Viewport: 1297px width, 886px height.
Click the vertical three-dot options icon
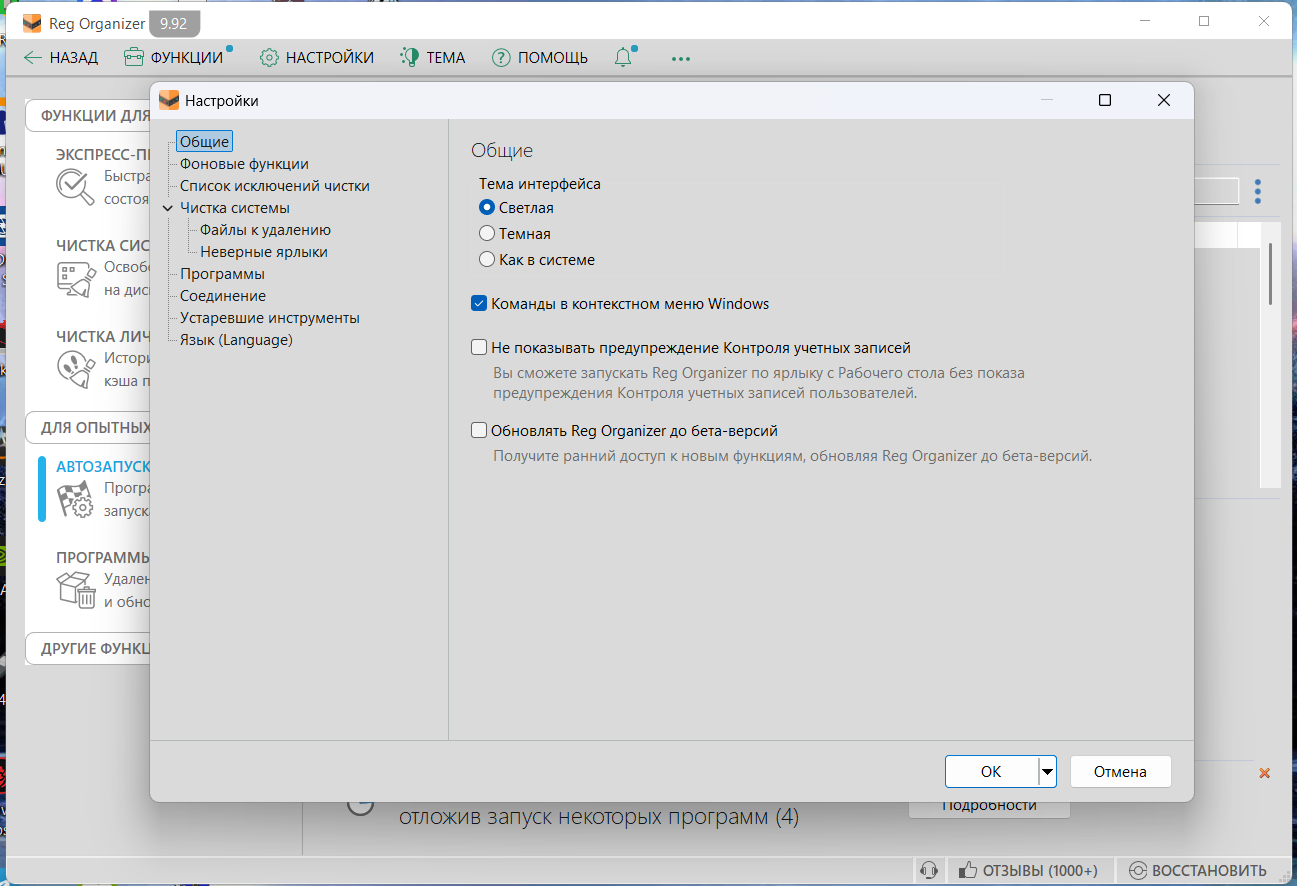1258,191
